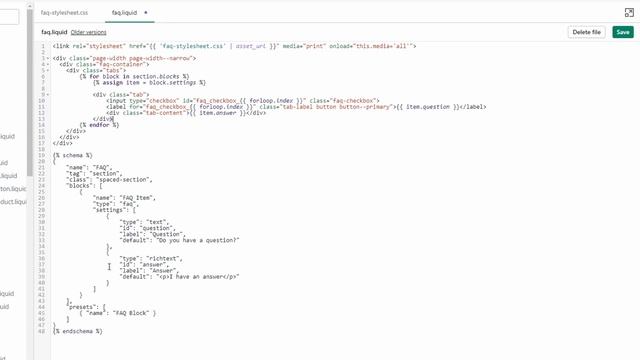Switch to the faq-stylesheet.css tab
This screenshot has width=640, height=360.
pyautogui.click(x=64, y=13)
